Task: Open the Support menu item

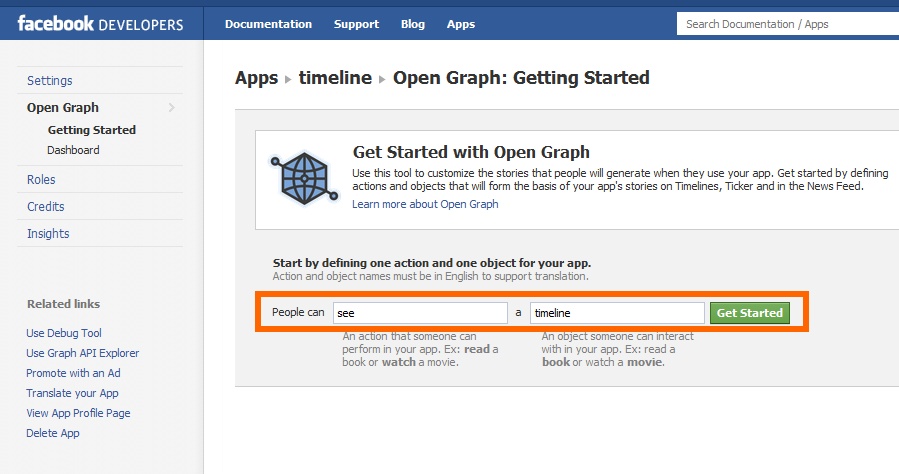Action: pyautogui.click(x=357, y=24)
